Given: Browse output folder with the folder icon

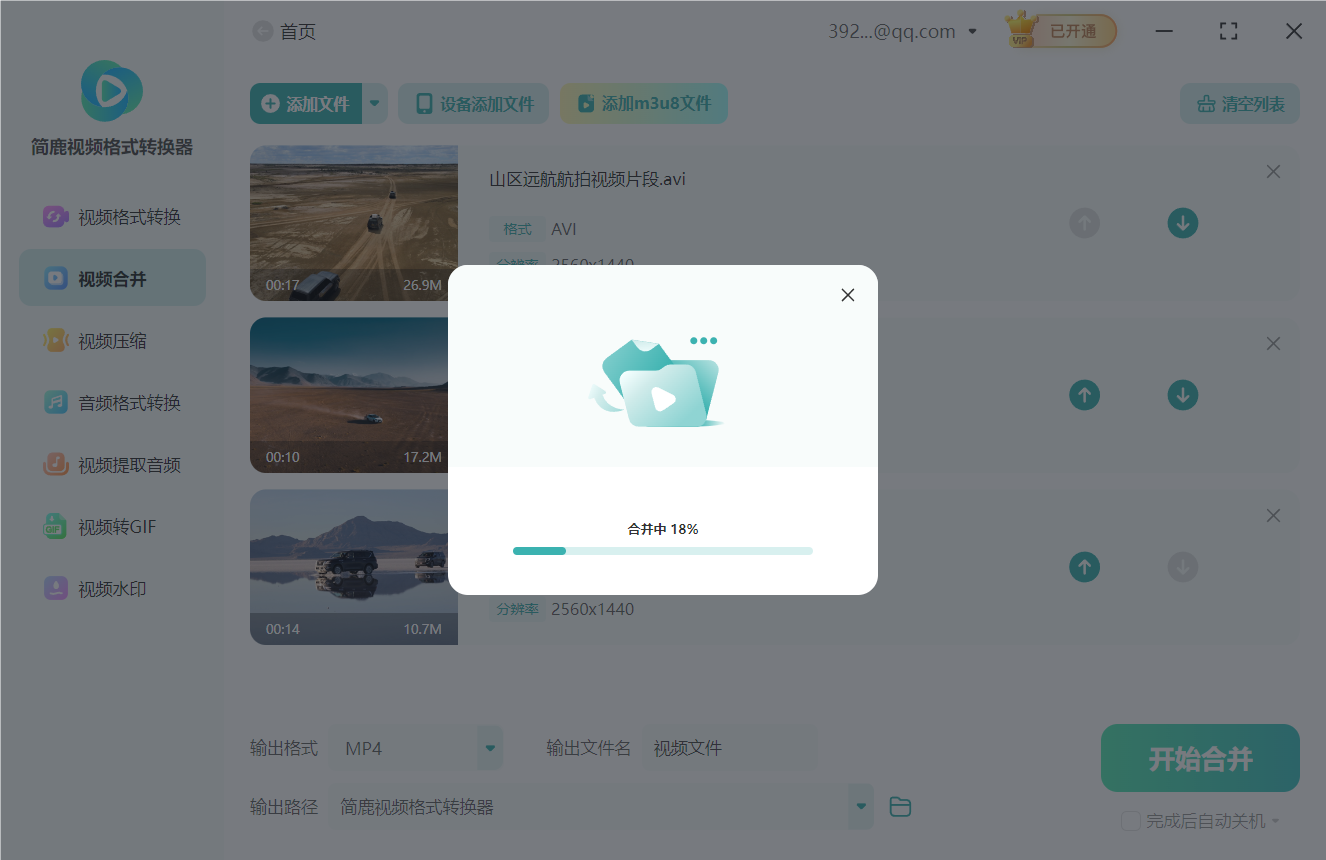Looking at the screenshot, I should tap(899, 806).
